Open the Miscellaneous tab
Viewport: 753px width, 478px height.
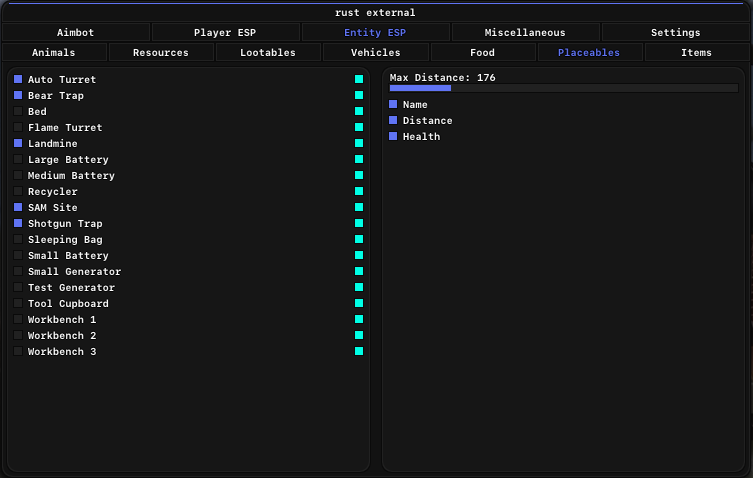525,33
